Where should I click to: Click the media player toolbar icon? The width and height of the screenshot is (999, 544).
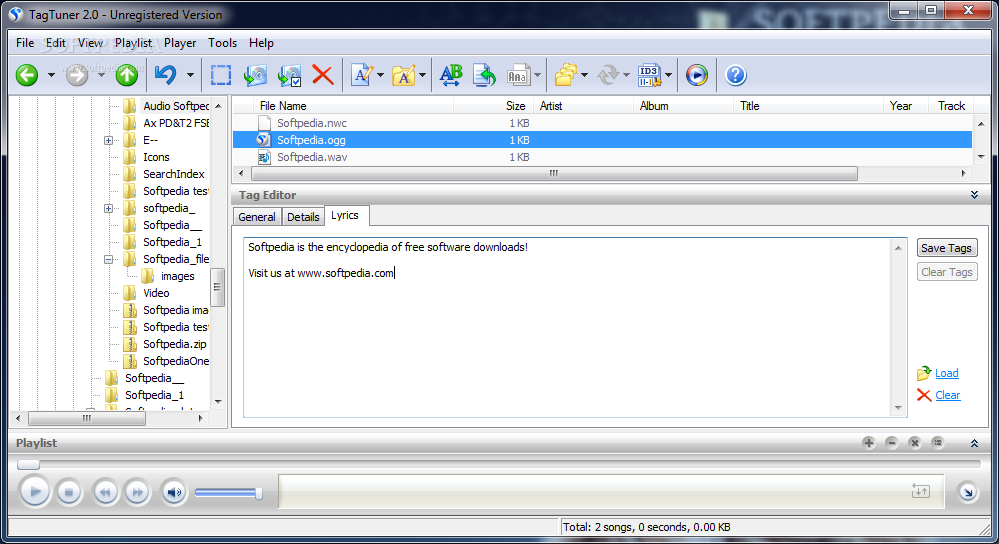696,75
